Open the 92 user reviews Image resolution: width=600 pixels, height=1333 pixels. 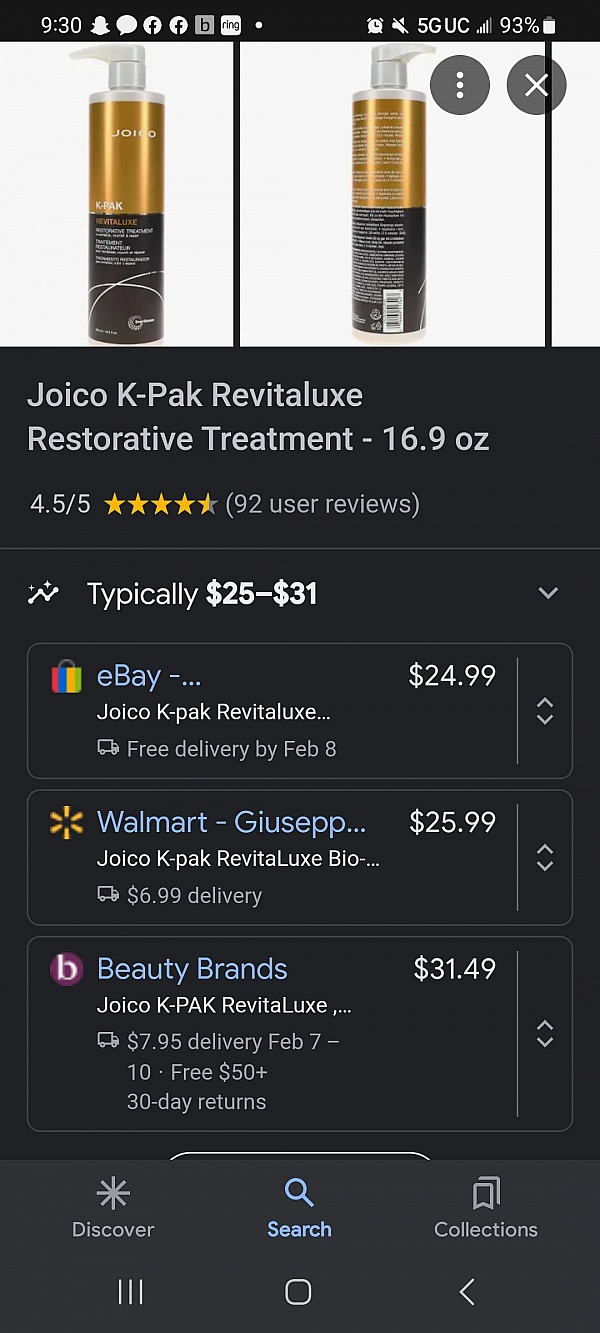tap(322, 504)
